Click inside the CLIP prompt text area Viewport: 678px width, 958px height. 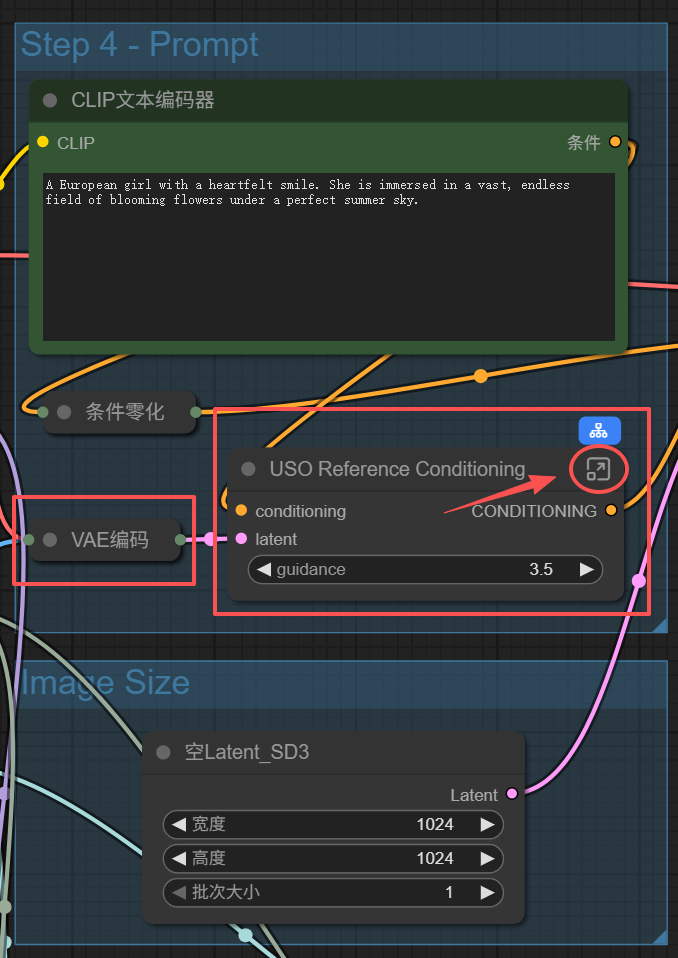coord(329,257)
